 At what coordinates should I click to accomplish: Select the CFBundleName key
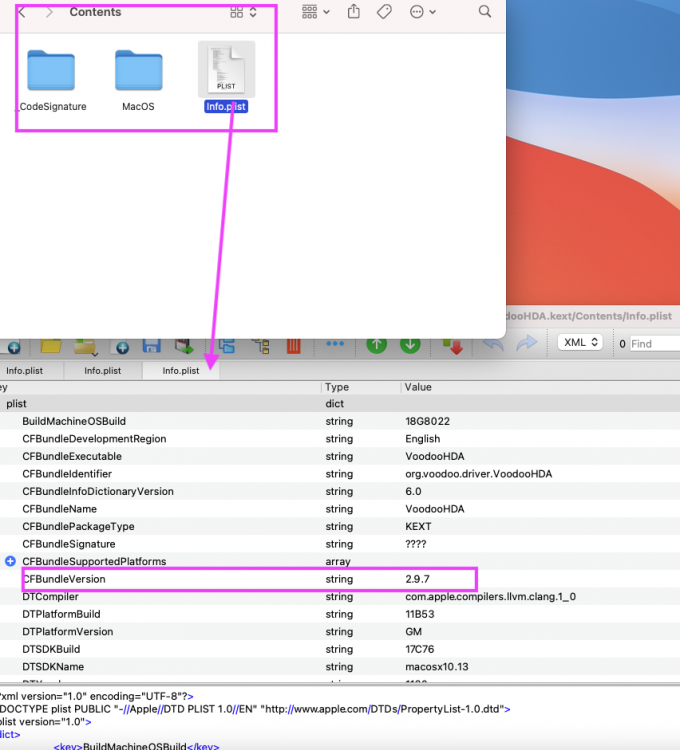tap(59, 509)
